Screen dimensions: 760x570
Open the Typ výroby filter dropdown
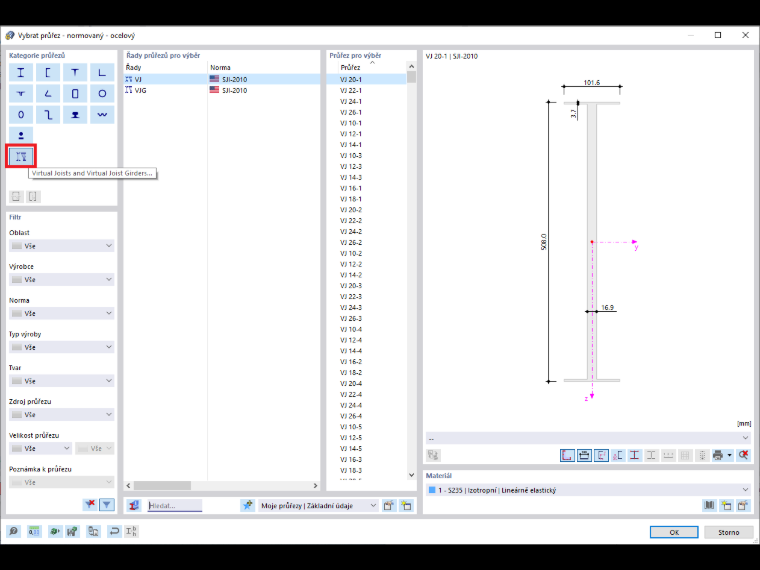[62, 347]
